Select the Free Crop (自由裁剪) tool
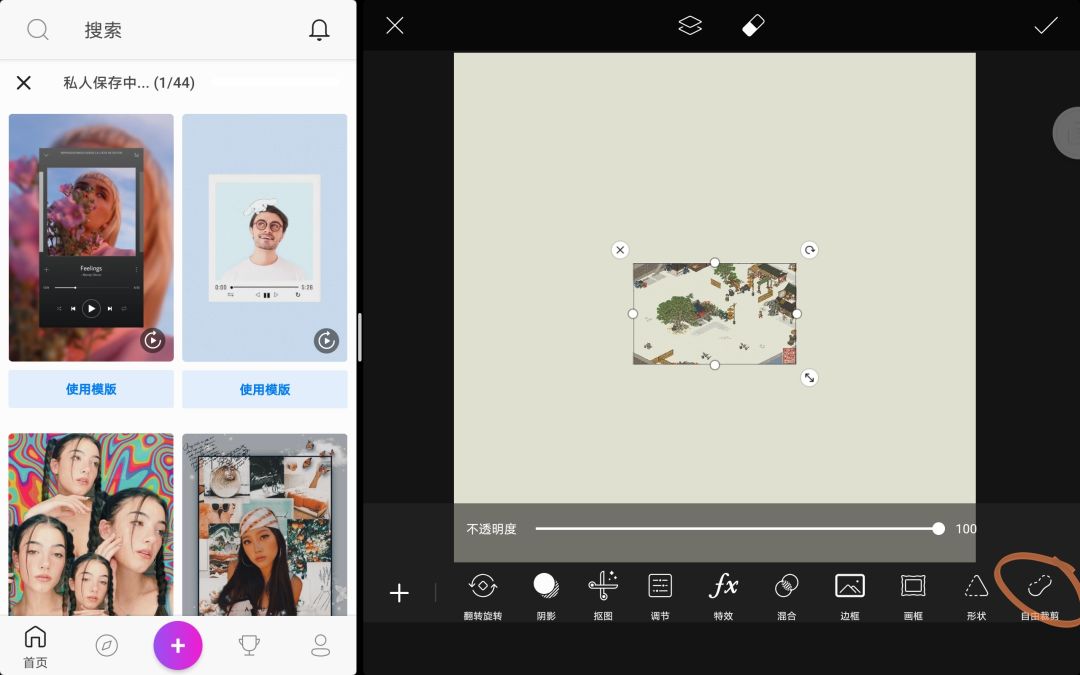The image size is (1080, 675). 1040,593
